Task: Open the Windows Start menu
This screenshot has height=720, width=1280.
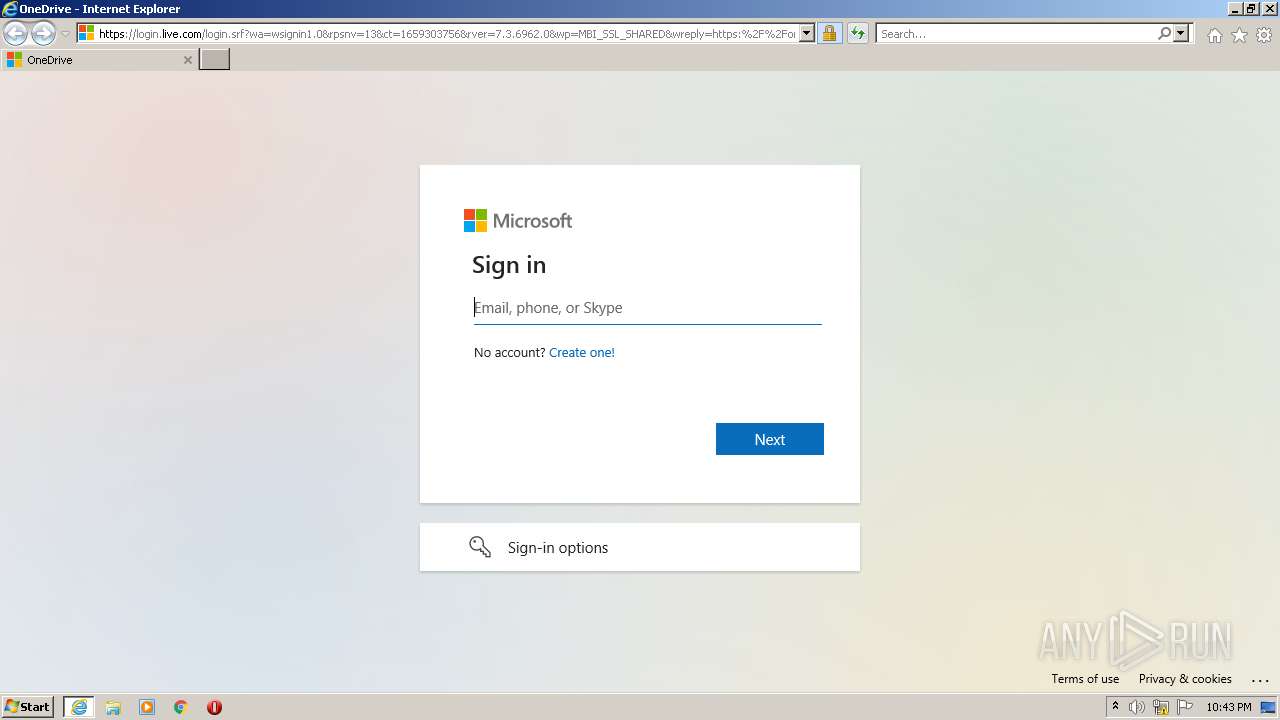Action: point(28,707)
